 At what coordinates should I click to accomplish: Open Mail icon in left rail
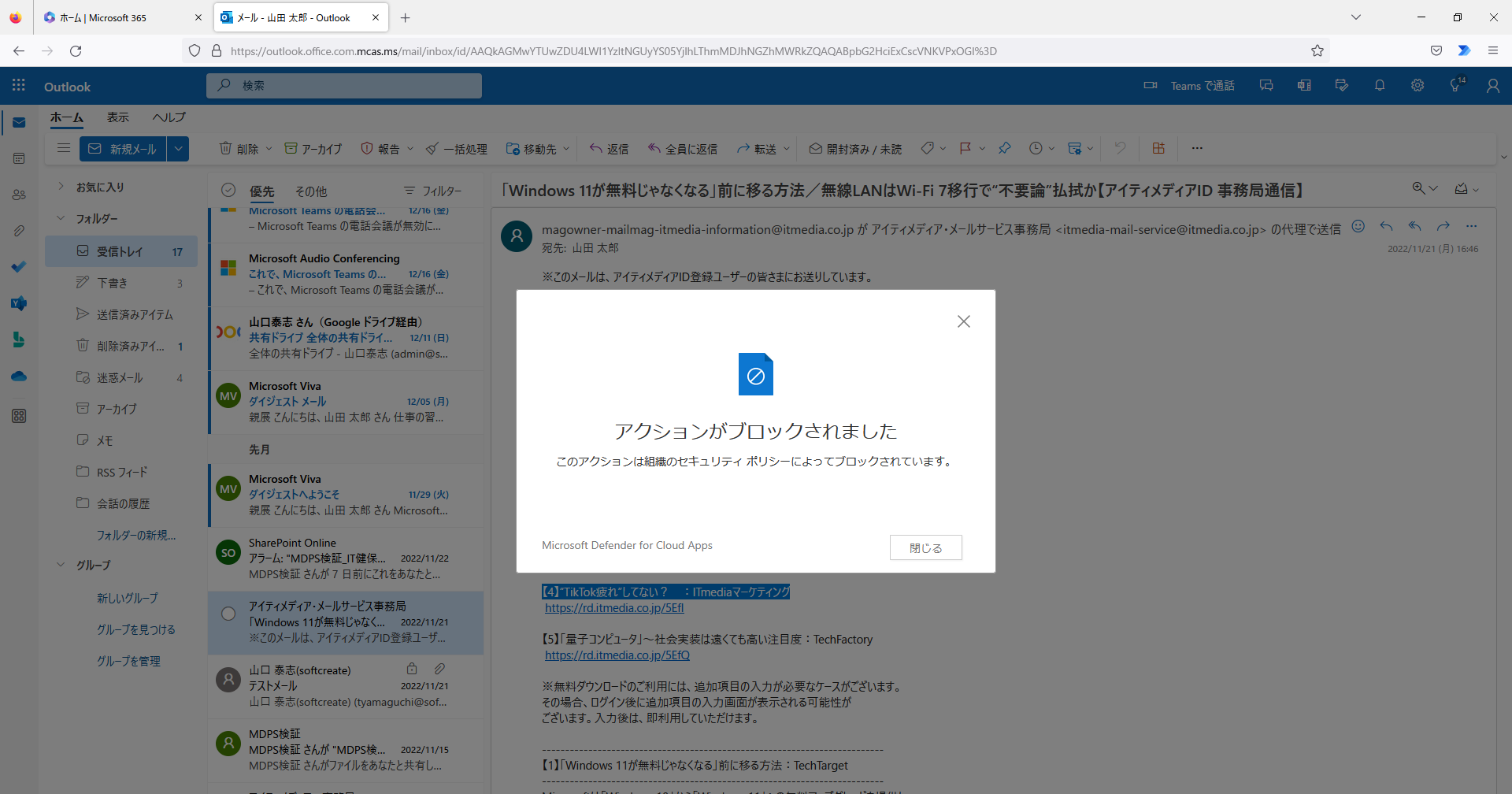click(x=19, y=123)
